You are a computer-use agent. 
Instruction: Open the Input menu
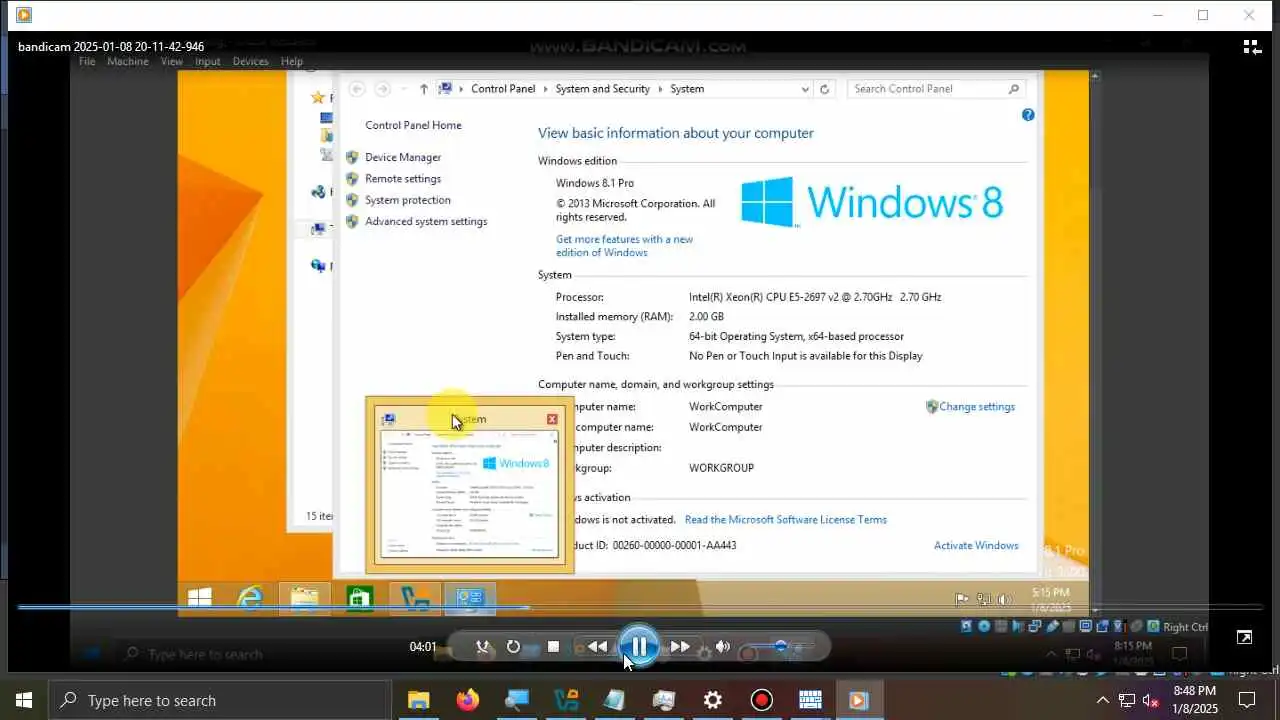click(208, 61)
